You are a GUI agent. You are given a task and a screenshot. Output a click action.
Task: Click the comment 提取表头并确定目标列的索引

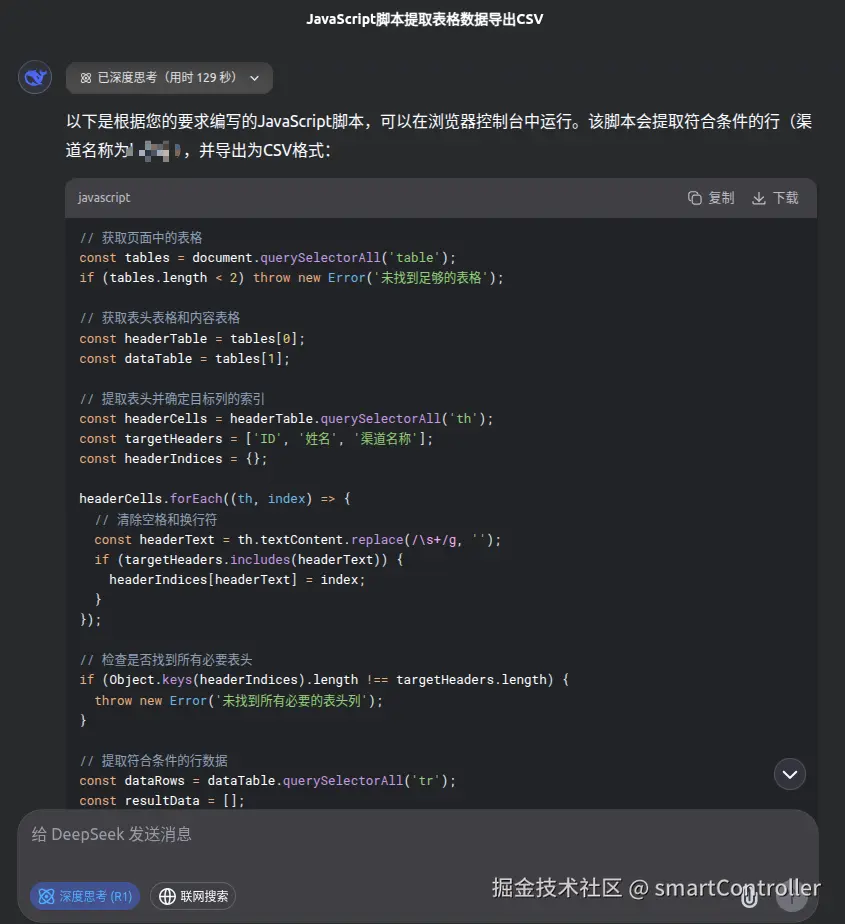pyautogui.click(x=172, y=398)
